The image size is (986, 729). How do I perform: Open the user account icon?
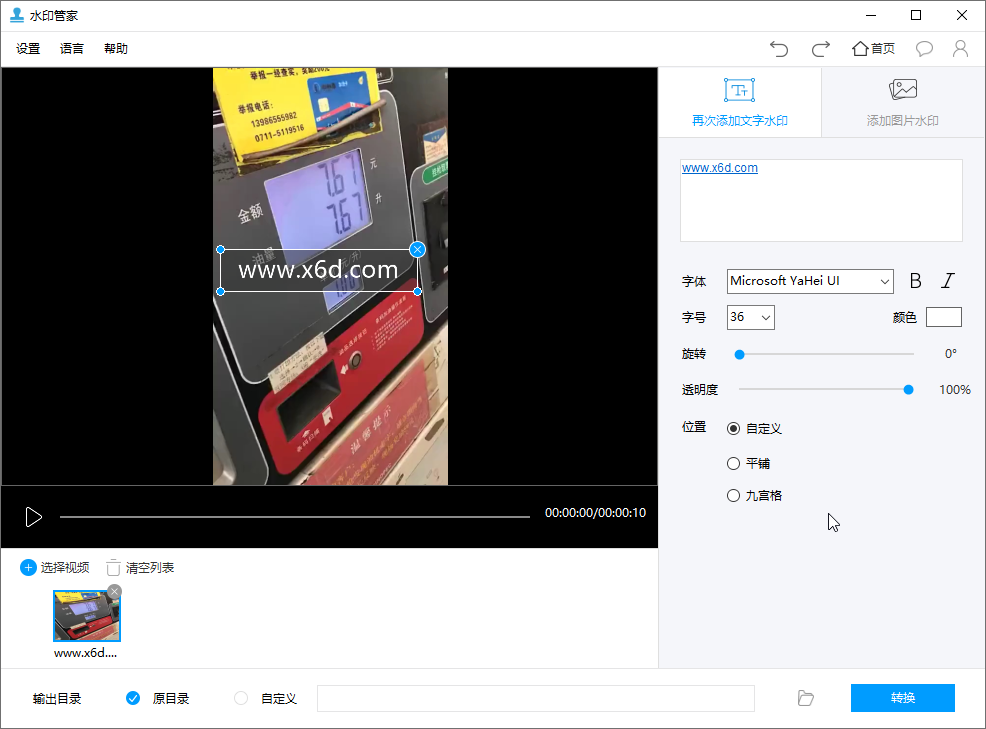pos(960,48)
